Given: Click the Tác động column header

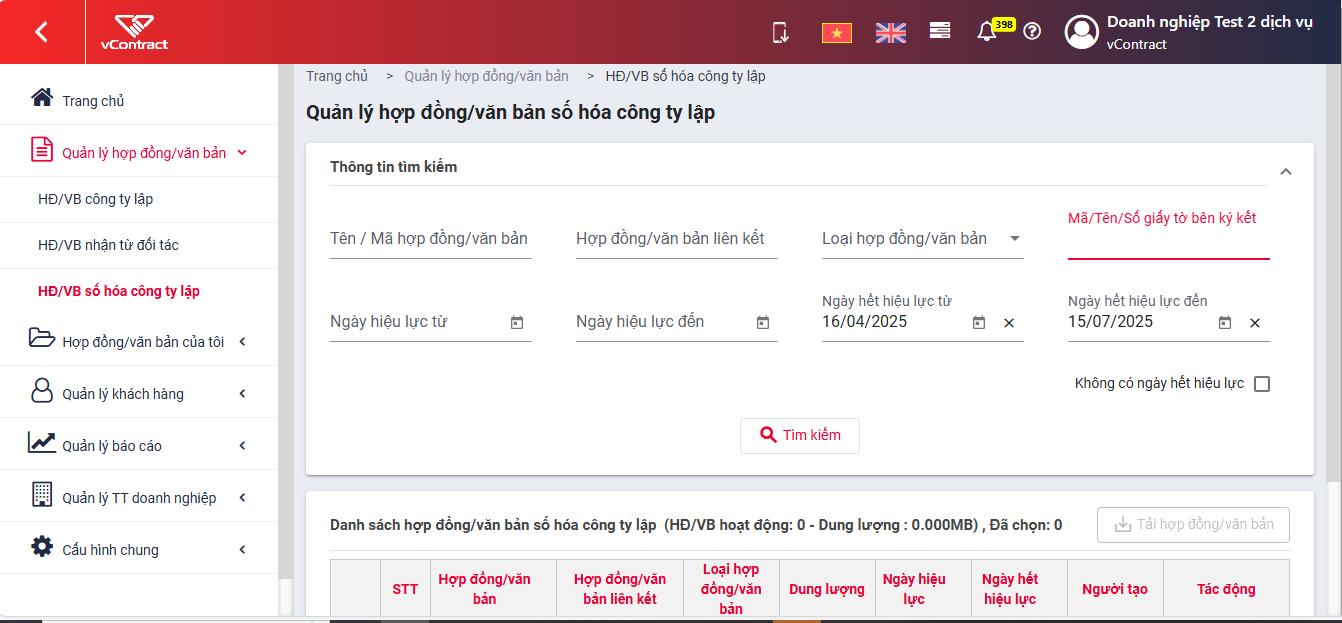Looking at the screenshot, I should click(1226, 589).
